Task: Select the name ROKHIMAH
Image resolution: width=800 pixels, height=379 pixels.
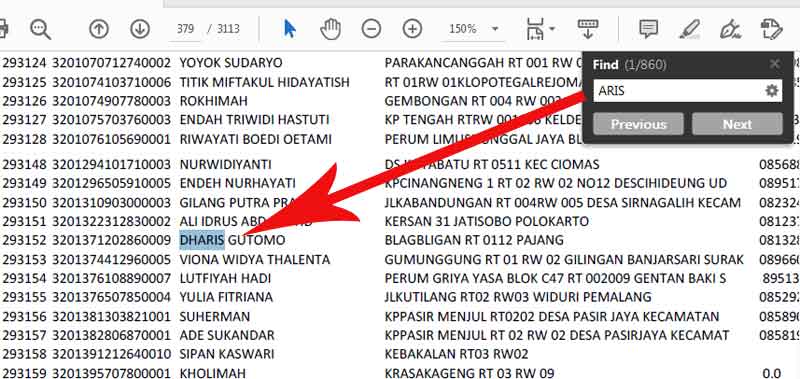Action: (x=213, y=101)
